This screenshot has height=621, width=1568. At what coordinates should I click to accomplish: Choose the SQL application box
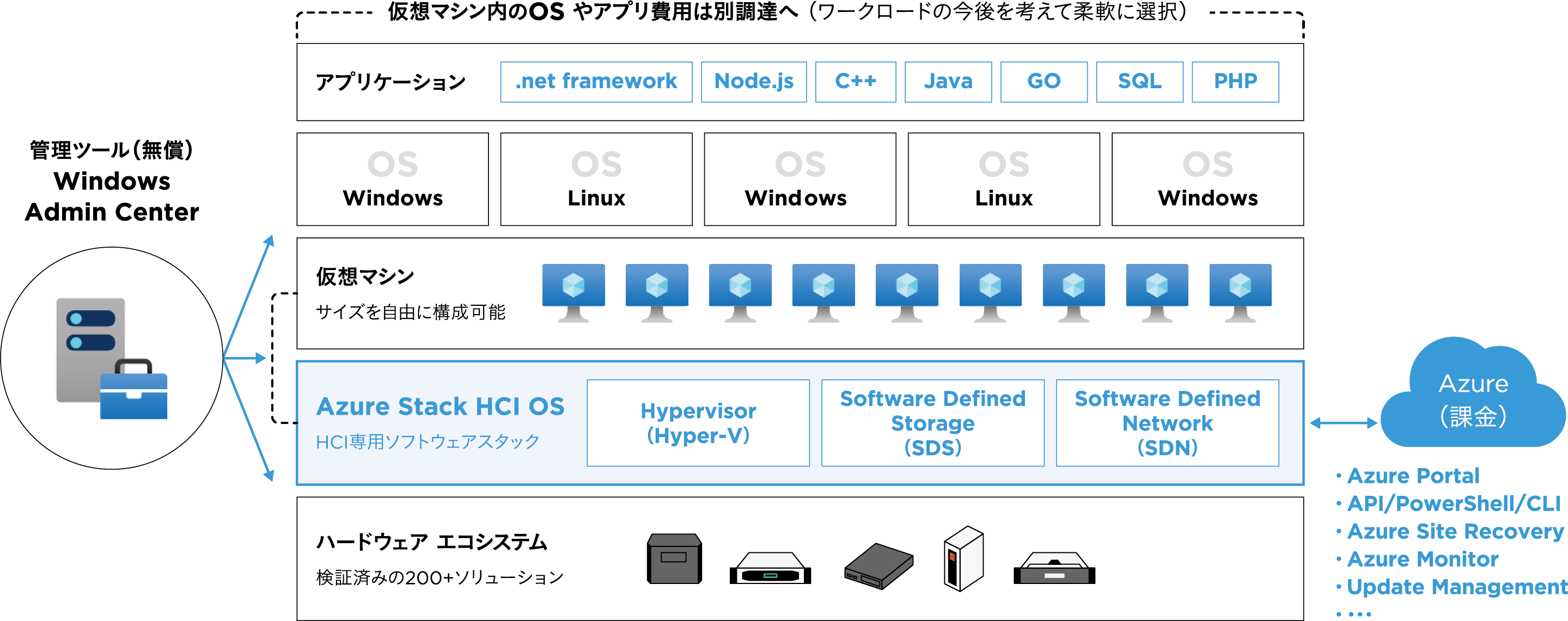(x=1139, y=82)
